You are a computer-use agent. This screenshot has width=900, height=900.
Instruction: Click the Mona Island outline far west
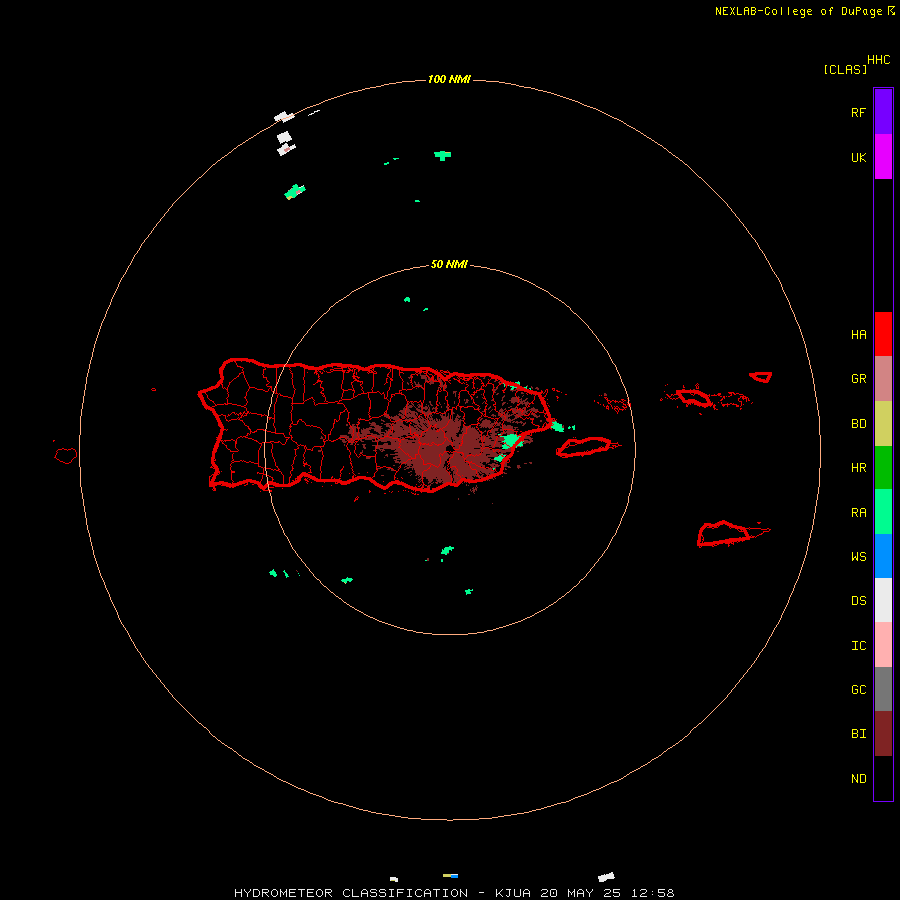point(66,456)
